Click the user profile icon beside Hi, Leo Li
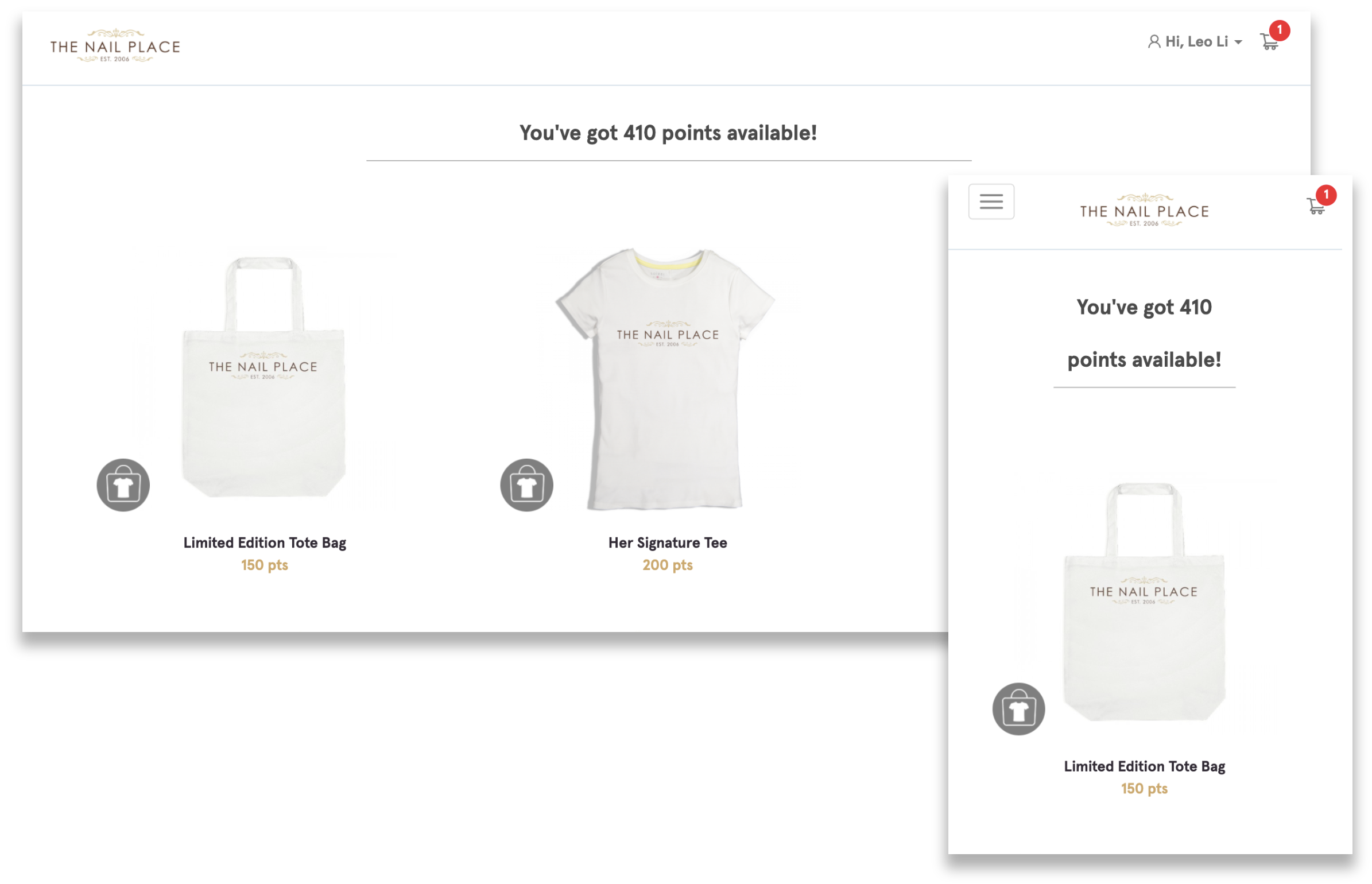The height and width of the screenshot is (884, 1372). 1154,41
